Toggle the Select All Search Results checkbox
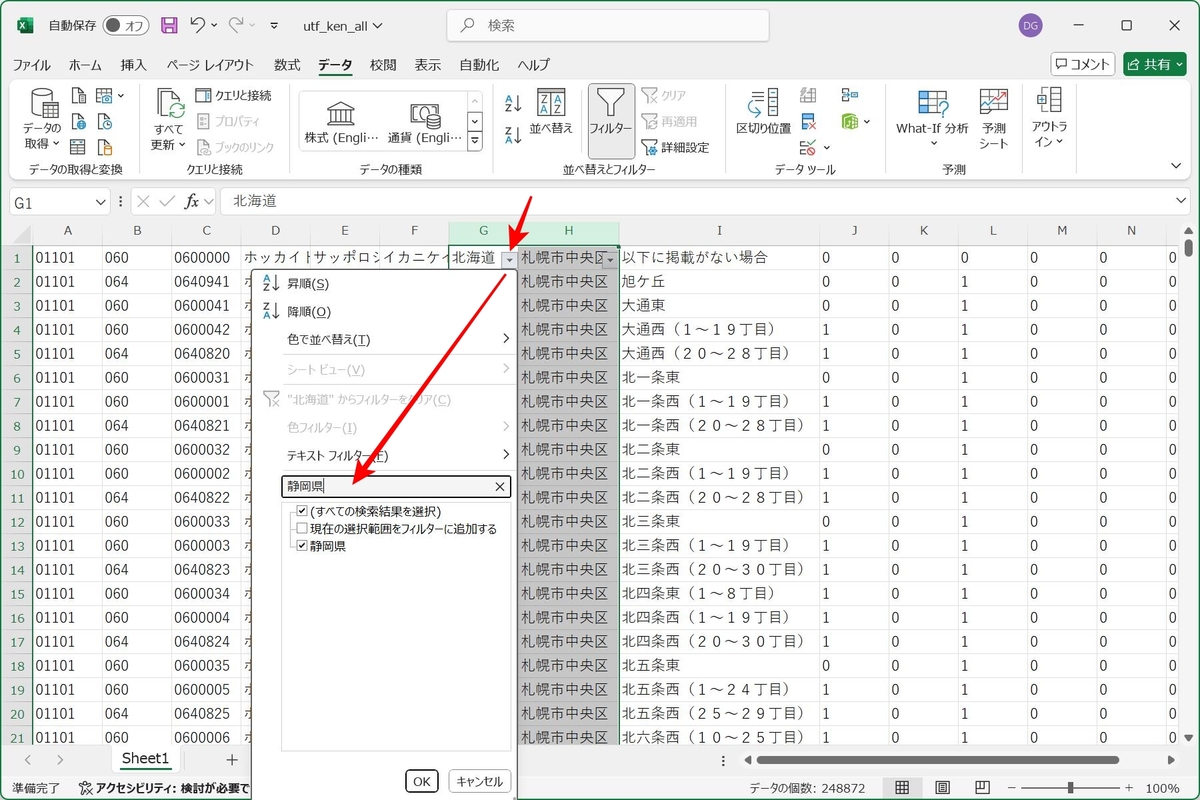This screenshot has height=800, width=1200. point(302,512)
